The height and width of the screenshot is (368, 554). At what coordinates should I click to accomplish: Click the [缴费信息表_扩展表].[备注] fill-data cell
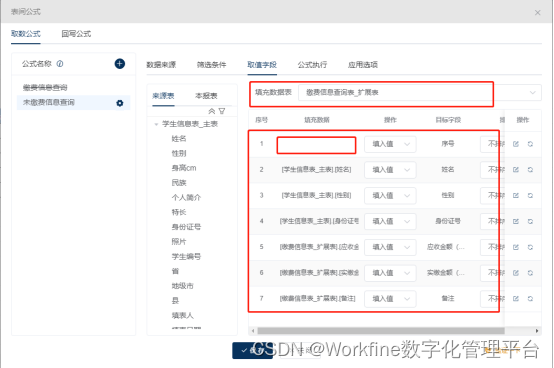click(317, 299)
